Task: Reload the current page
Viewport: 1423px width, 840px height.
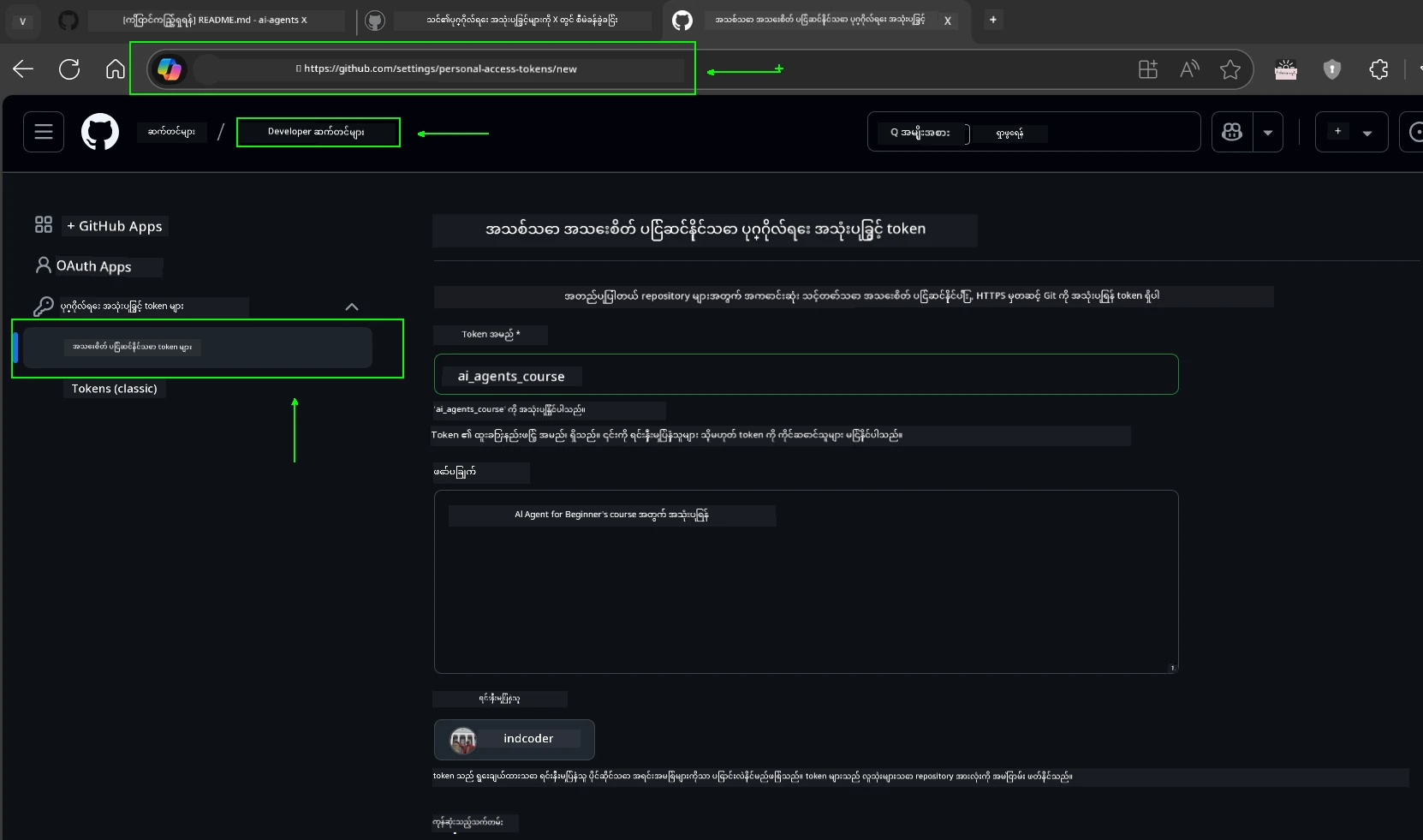Action: (68, 69)
